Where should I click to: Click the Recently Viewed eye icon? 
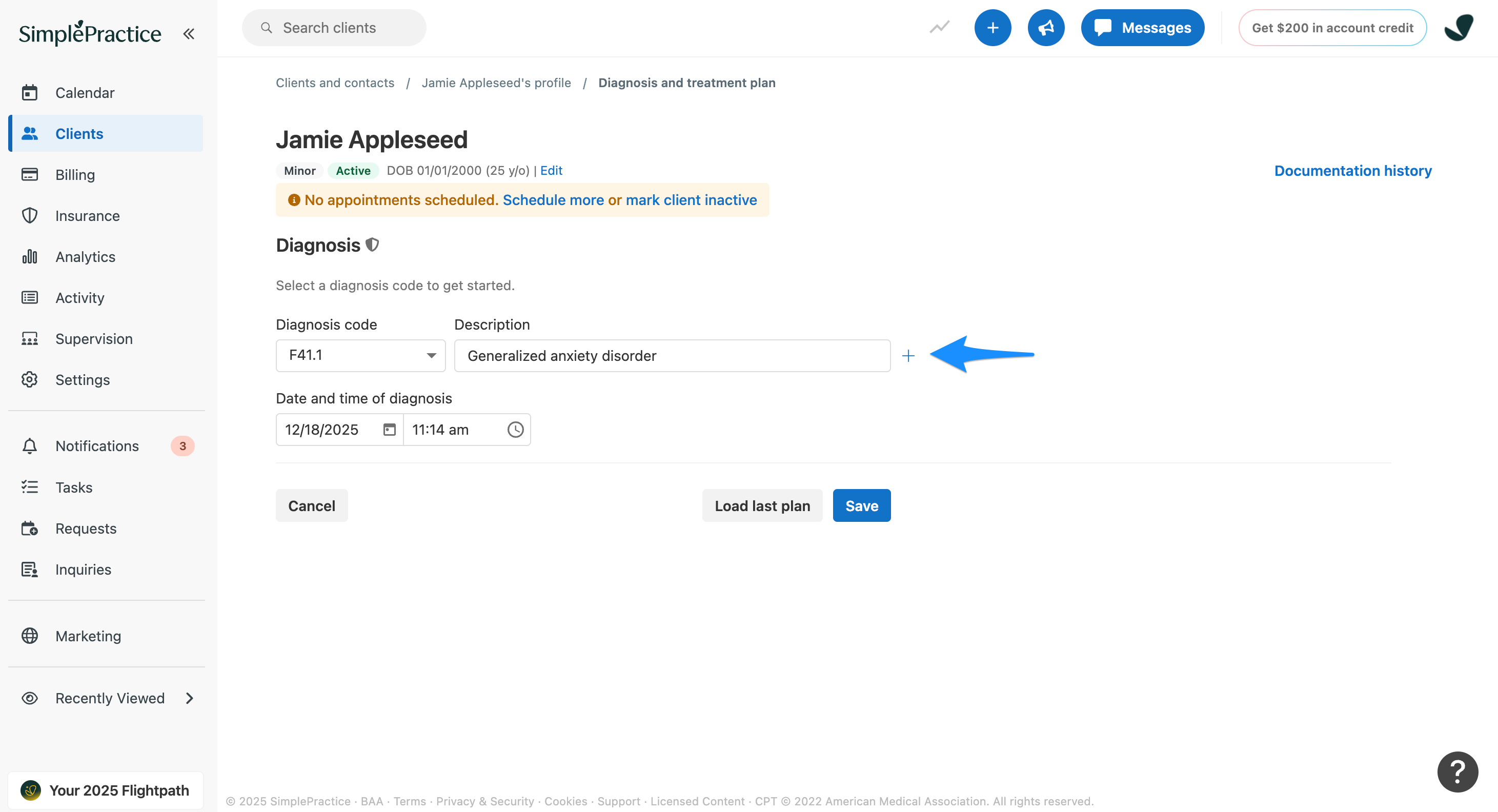pos(30,698)
